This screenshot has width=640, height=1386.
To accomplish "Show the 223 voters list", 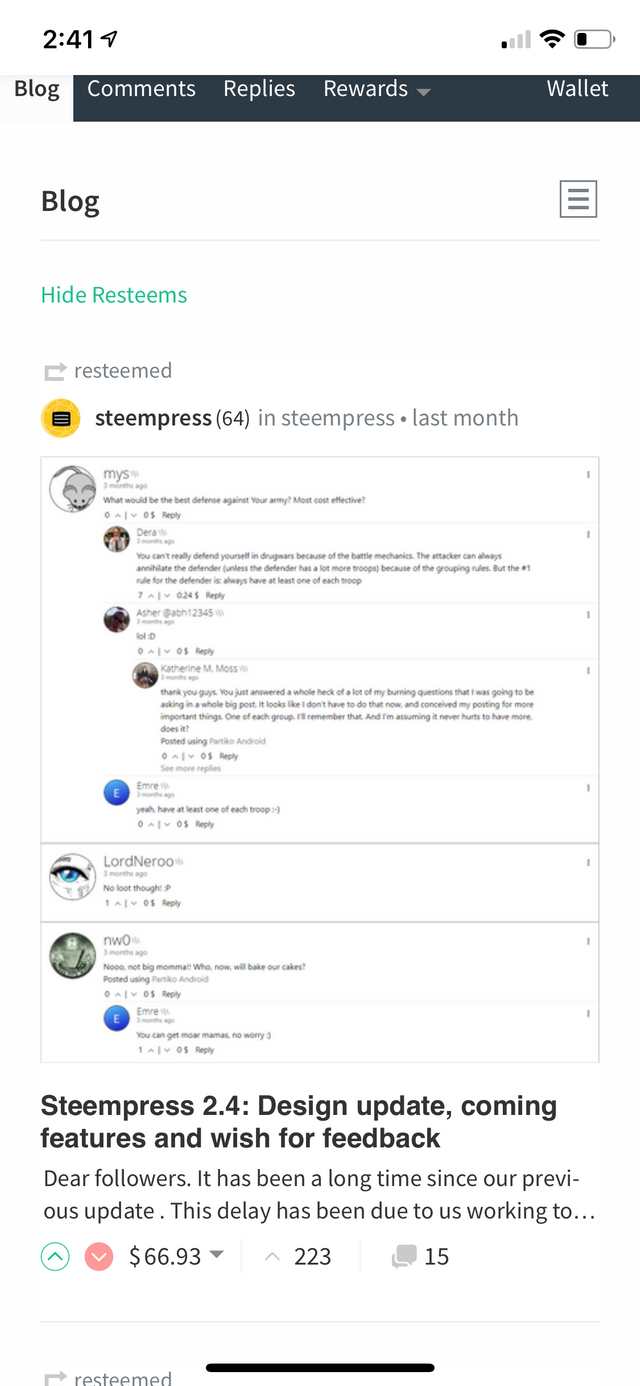I will [312, 1257].
